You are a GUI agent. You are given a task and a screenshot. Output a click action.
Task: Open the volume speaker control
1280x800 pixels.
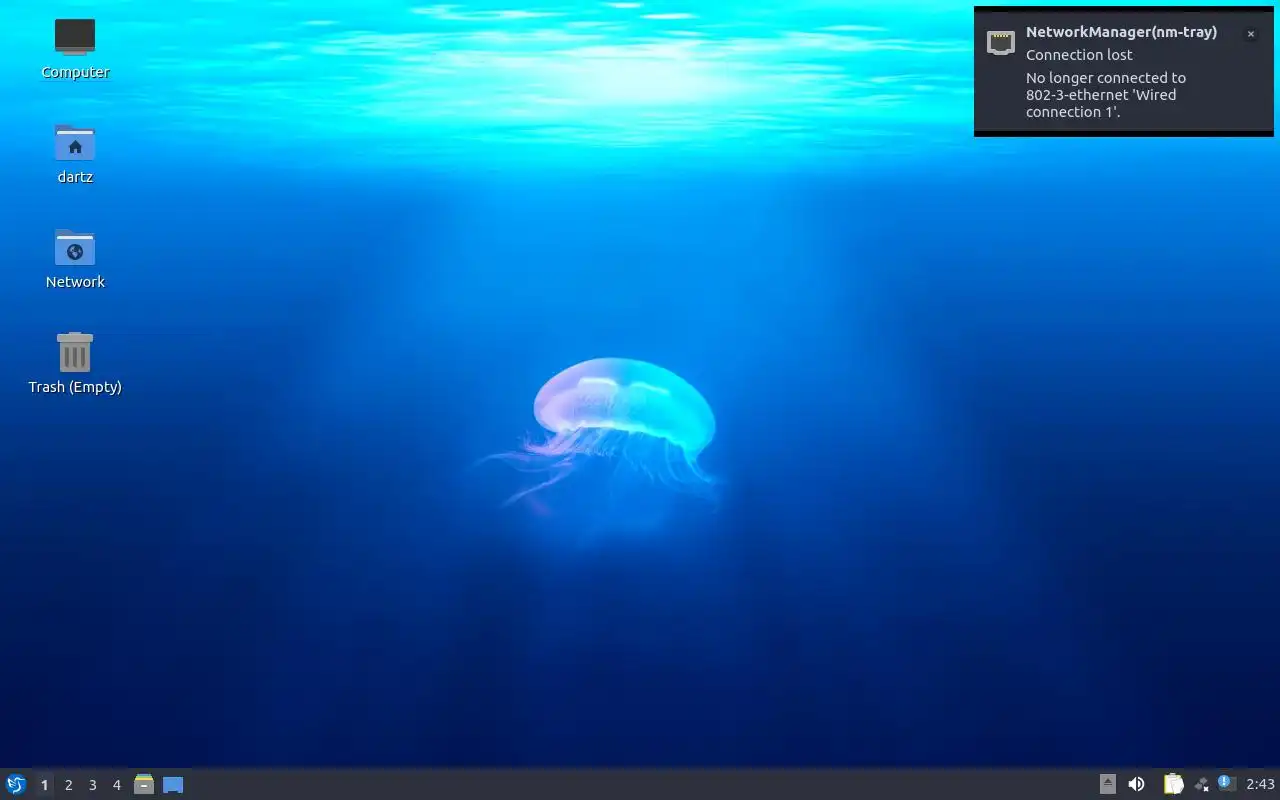click(x=1136, y=784)
